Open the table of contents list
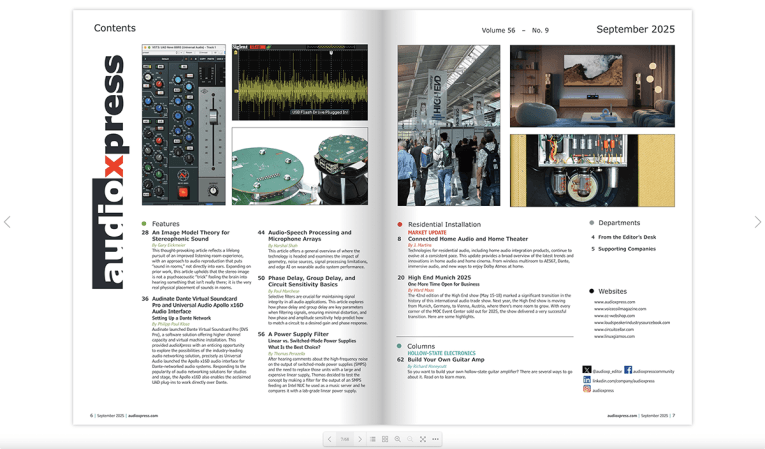The width and height of the screenshot is (765, 449). (x=373, y=439)
